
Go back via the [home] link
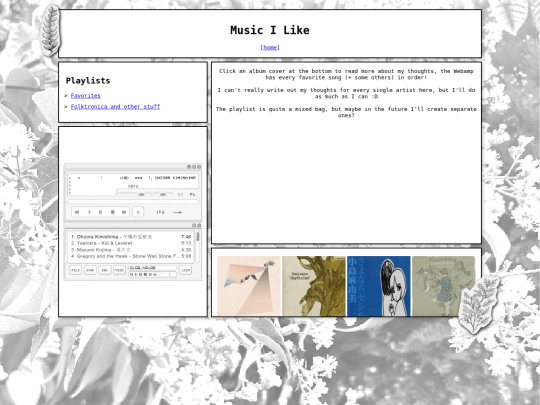pyautogui.click(x=270, y=47)
